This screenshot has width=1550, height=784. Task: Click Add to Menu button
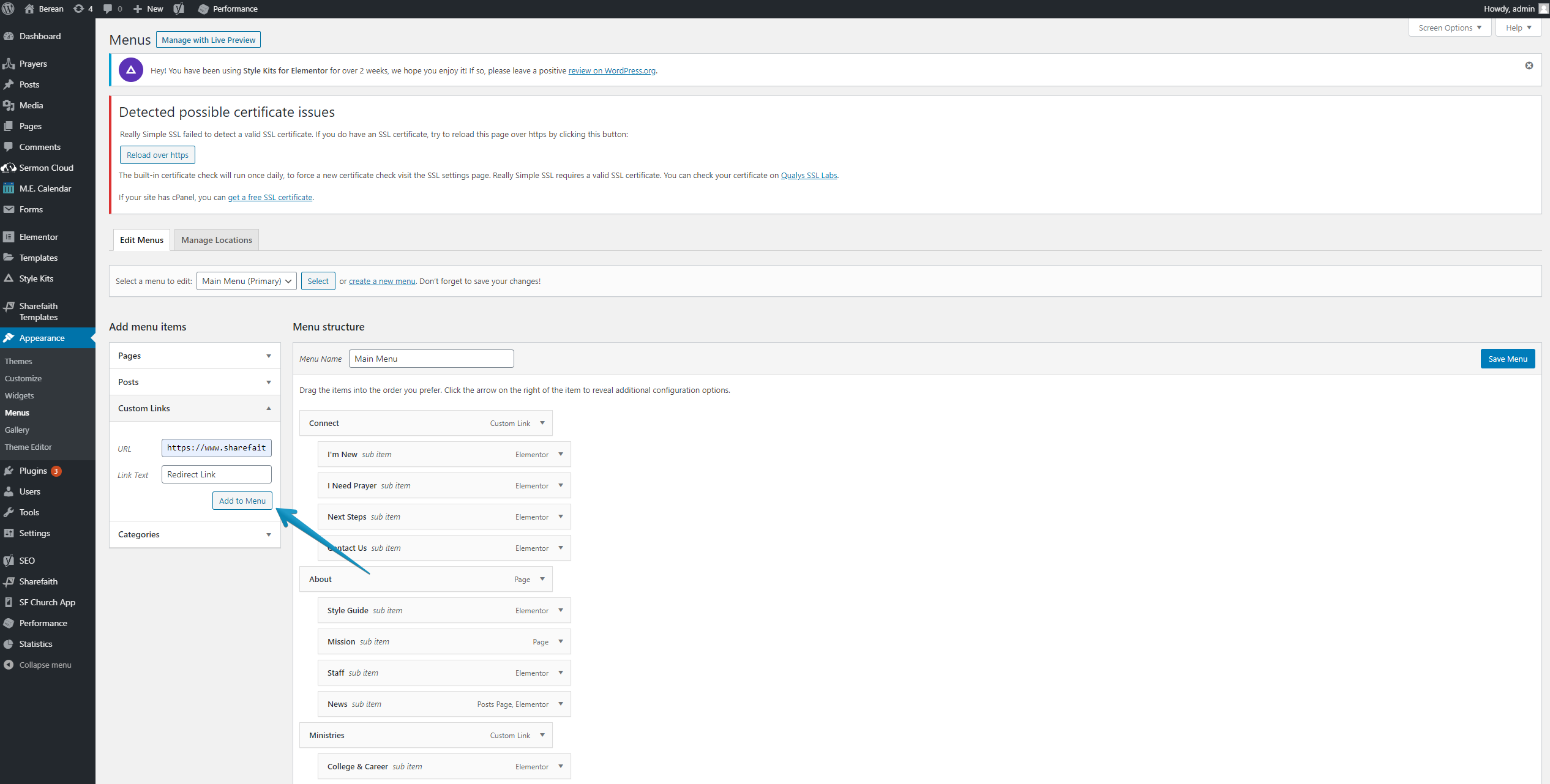(242, 501)
